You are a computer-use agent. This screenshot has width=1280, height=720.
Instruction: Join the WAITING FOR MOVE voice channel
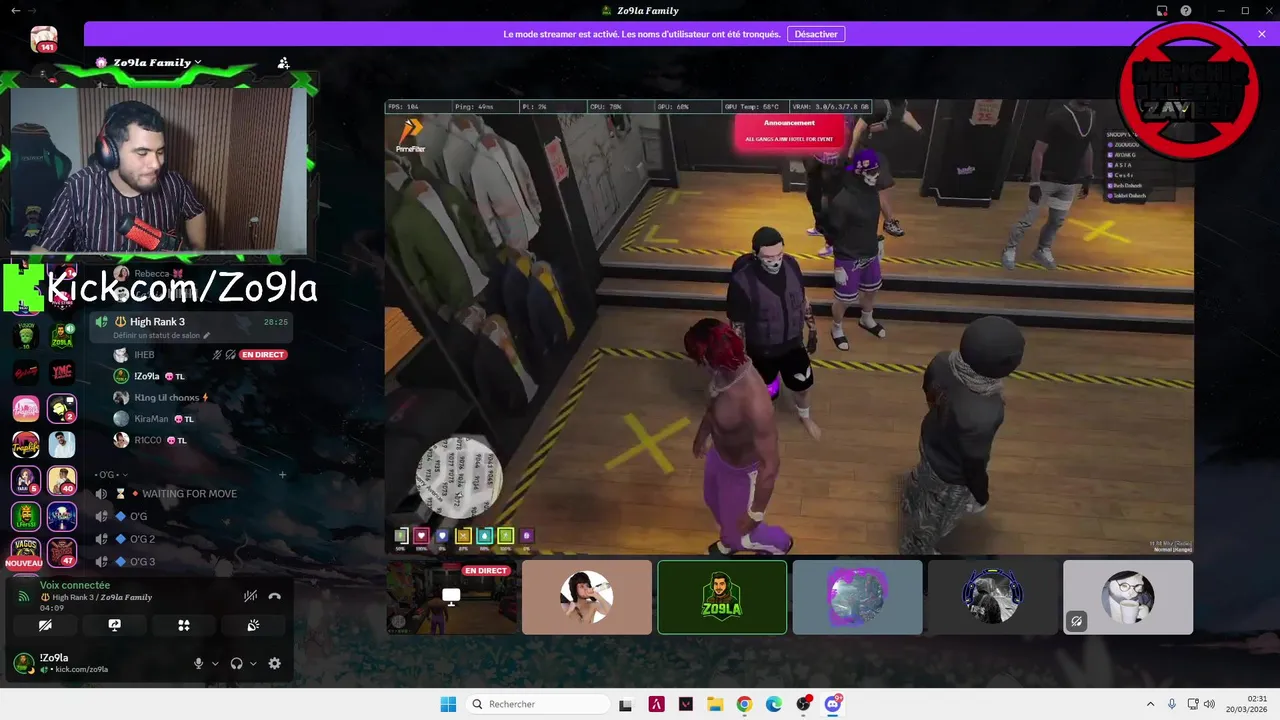(190, 494)
